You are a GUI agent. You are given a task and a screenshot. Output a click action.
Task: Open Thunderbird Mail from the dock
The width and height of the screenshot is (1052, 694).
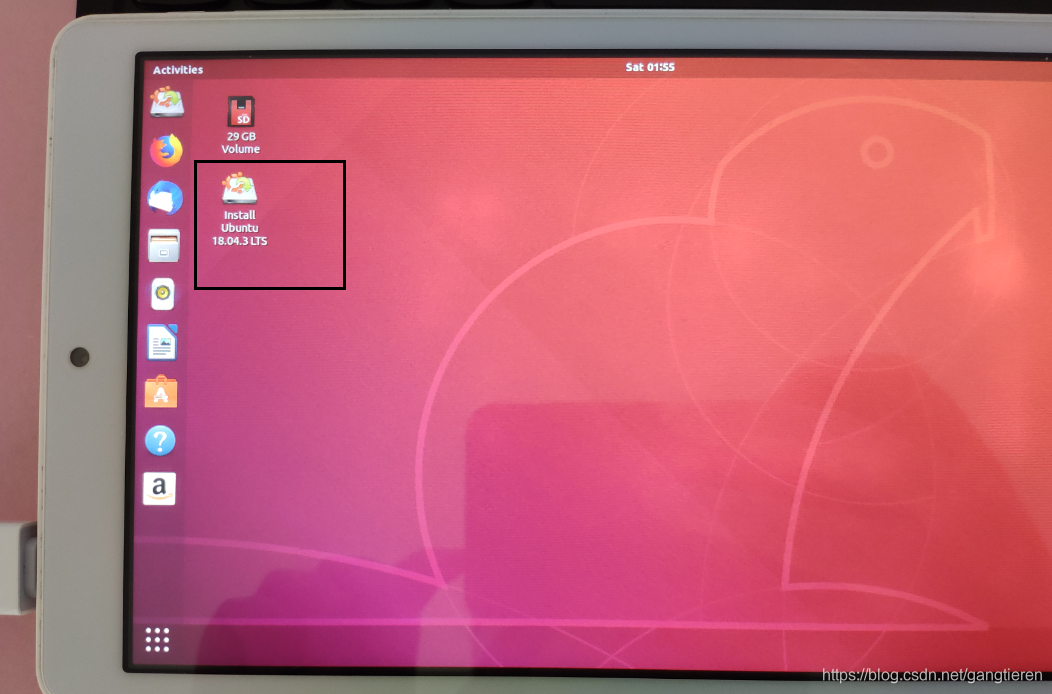pos(165,198)
